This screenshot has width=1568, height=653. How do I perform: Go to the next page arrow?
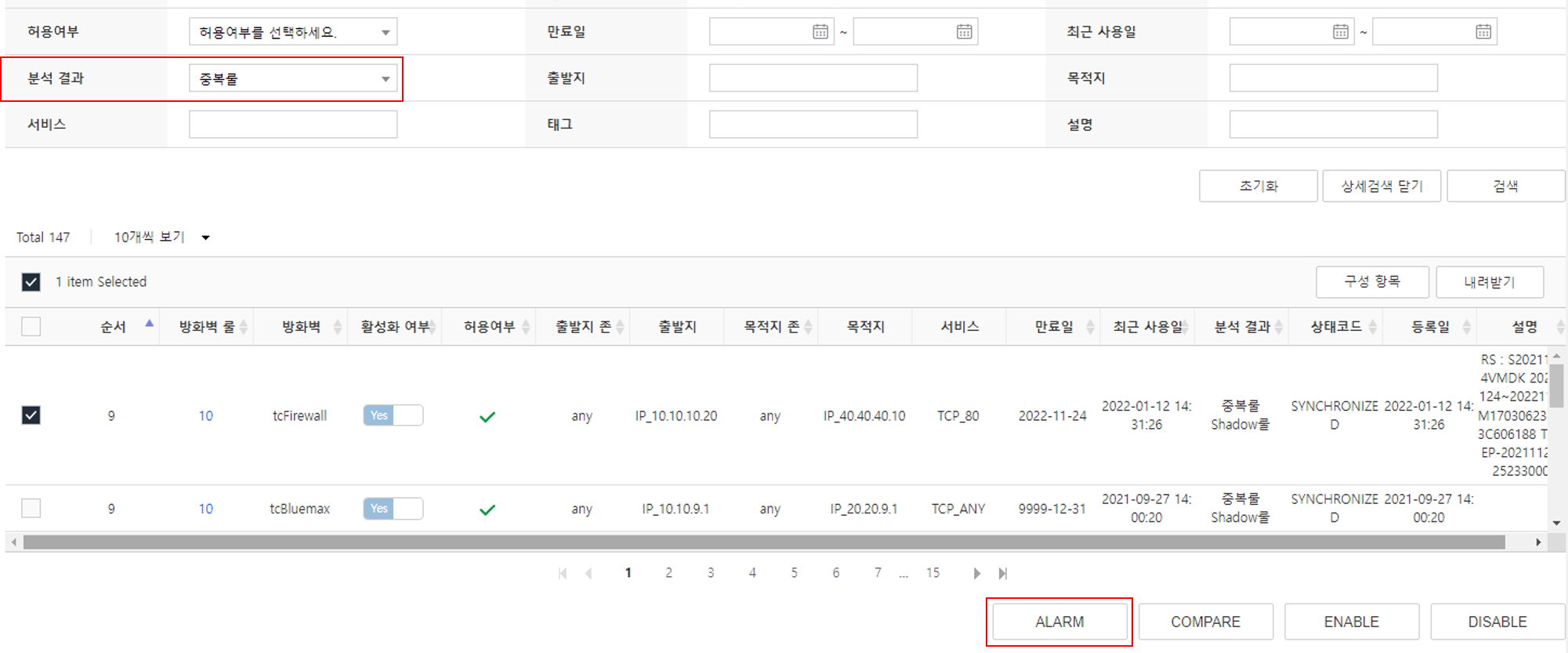pyautogui.click(x=976, y=574)
